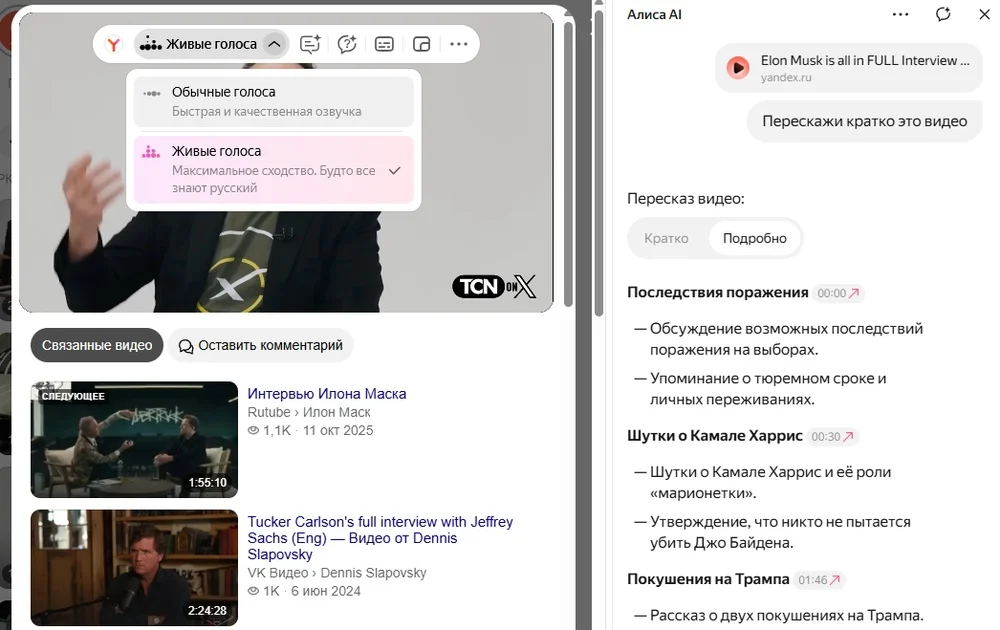Jump to timestamp 01:46 Покушения на Трампа
The width and height of the screenshot is (1000, 630).
819,580
